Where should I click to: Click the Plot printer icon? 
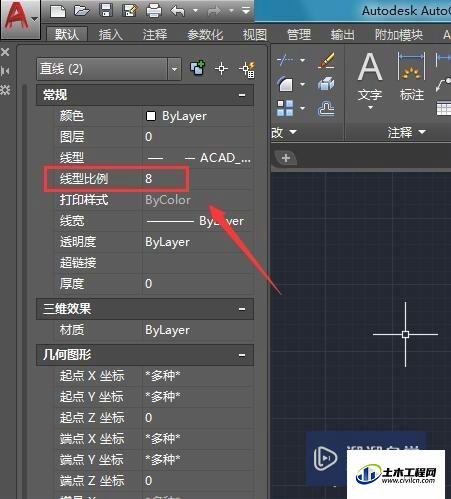tap(154, 11)
